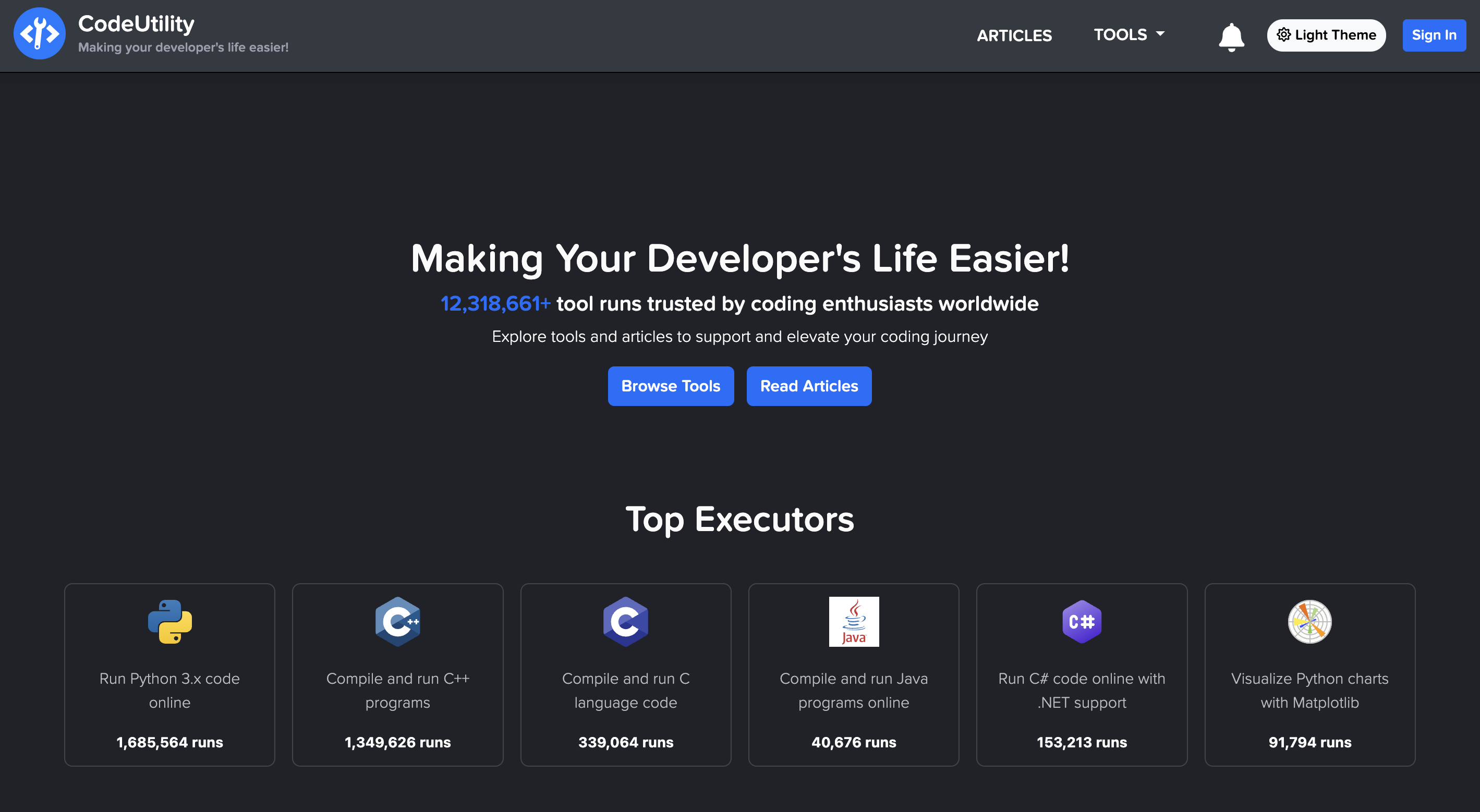Expand the TOOLS dropdown menu
This screenshot has height=812, width=1480.
point(1129,34)
